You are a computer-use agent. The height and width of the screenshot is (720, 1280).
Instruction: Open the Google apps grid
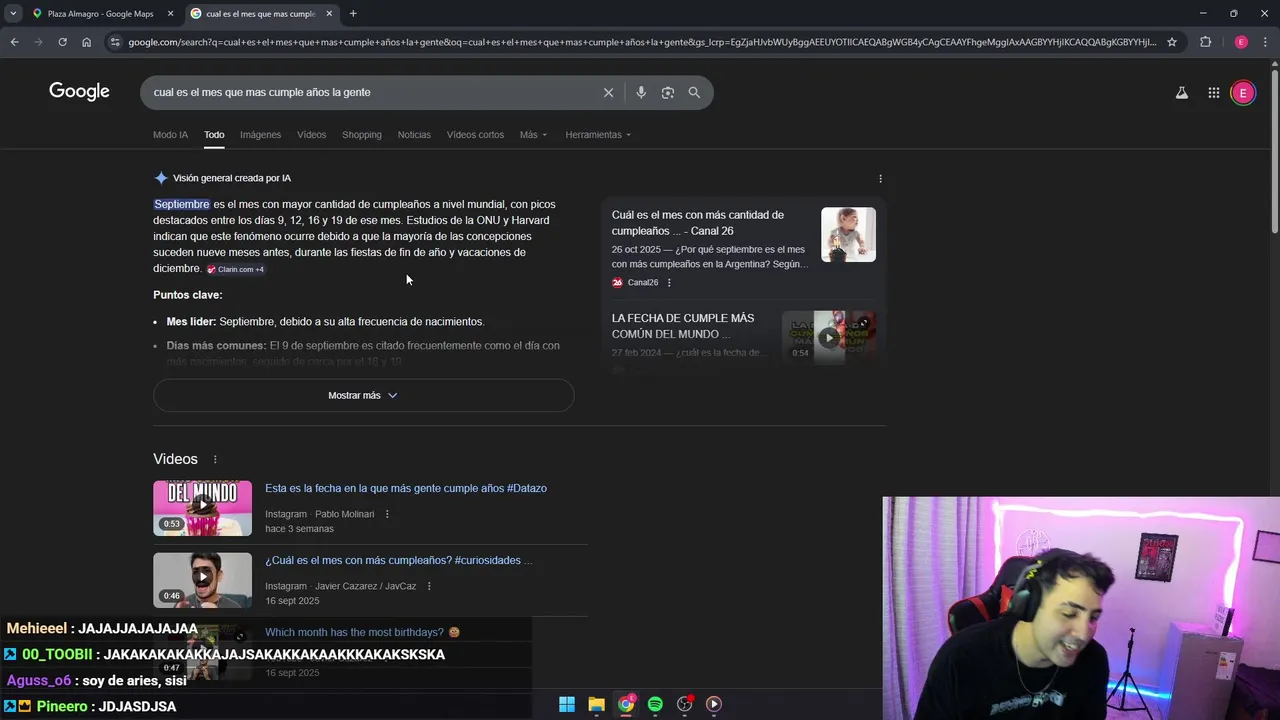1213,92
